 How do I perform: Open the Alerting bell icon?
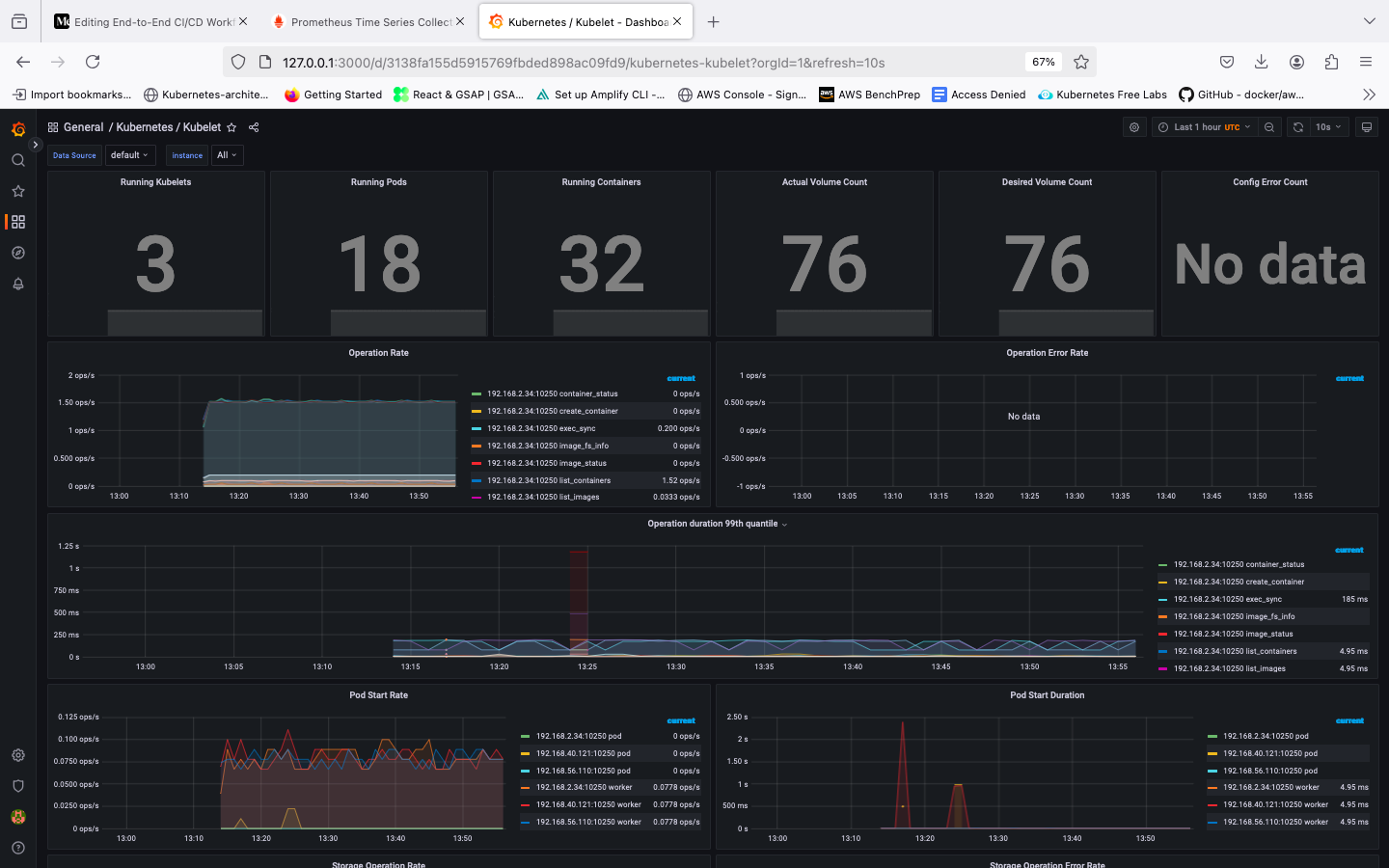coord(18,284)
